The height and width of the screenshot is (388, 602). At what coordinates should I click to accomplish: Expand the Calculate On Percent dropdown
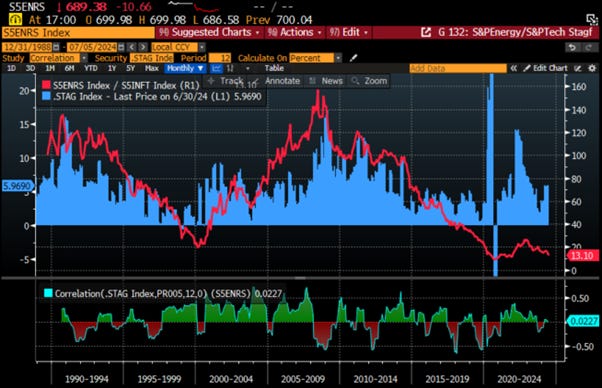click(338, 58)
